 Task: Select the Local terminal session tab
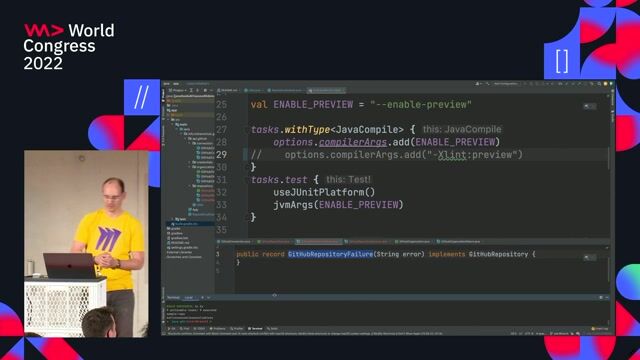(x=189, y=298)
